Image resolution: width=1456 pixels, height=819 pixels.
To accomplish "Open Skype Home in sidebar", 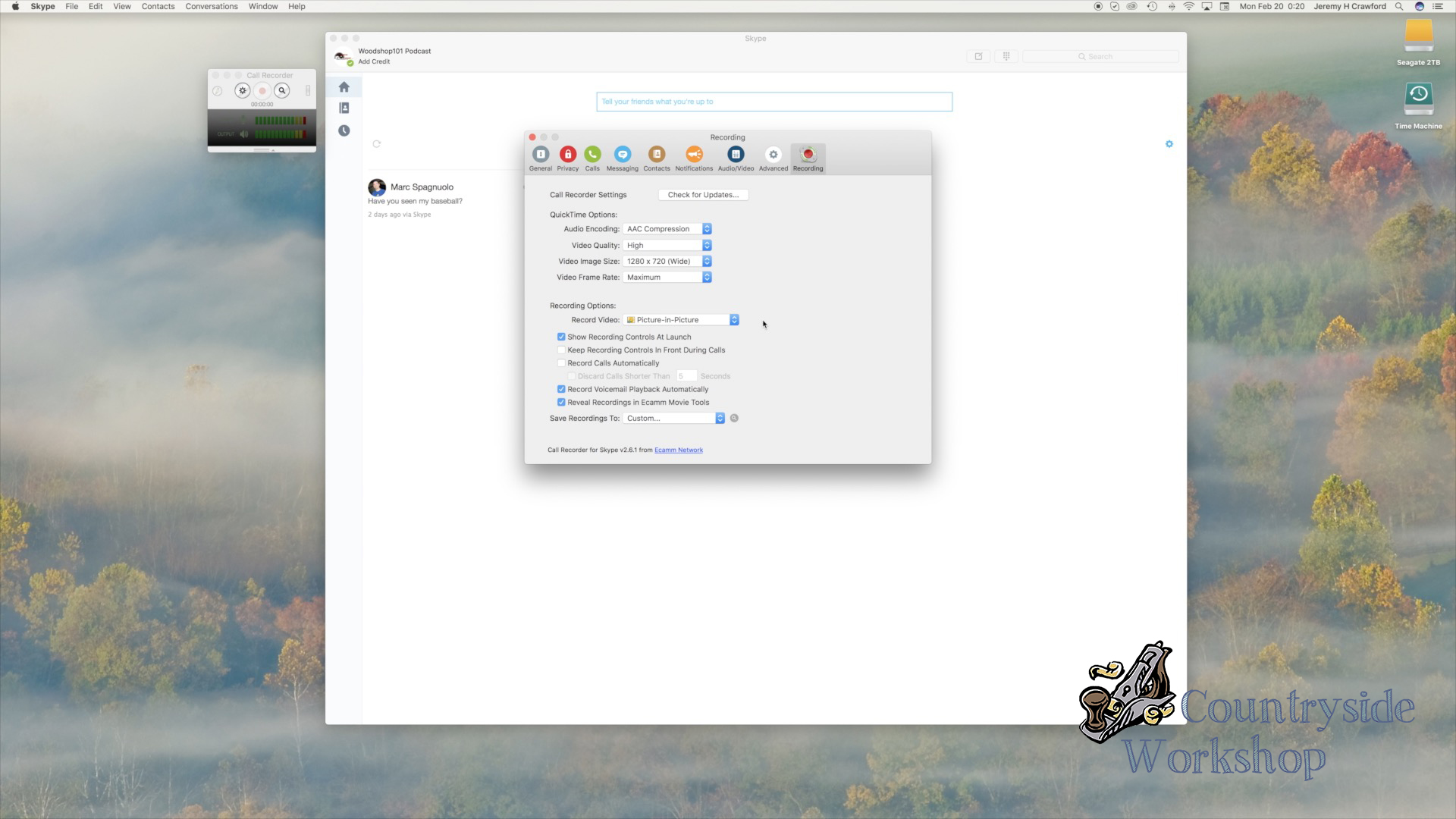I will point(344,87).
